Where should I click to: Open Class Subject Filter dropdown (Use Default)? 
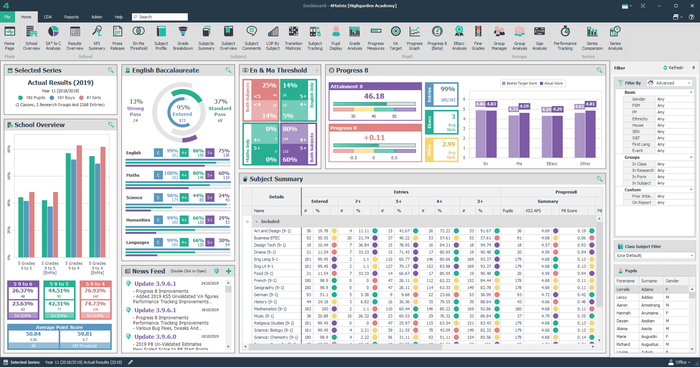(654, 255)
